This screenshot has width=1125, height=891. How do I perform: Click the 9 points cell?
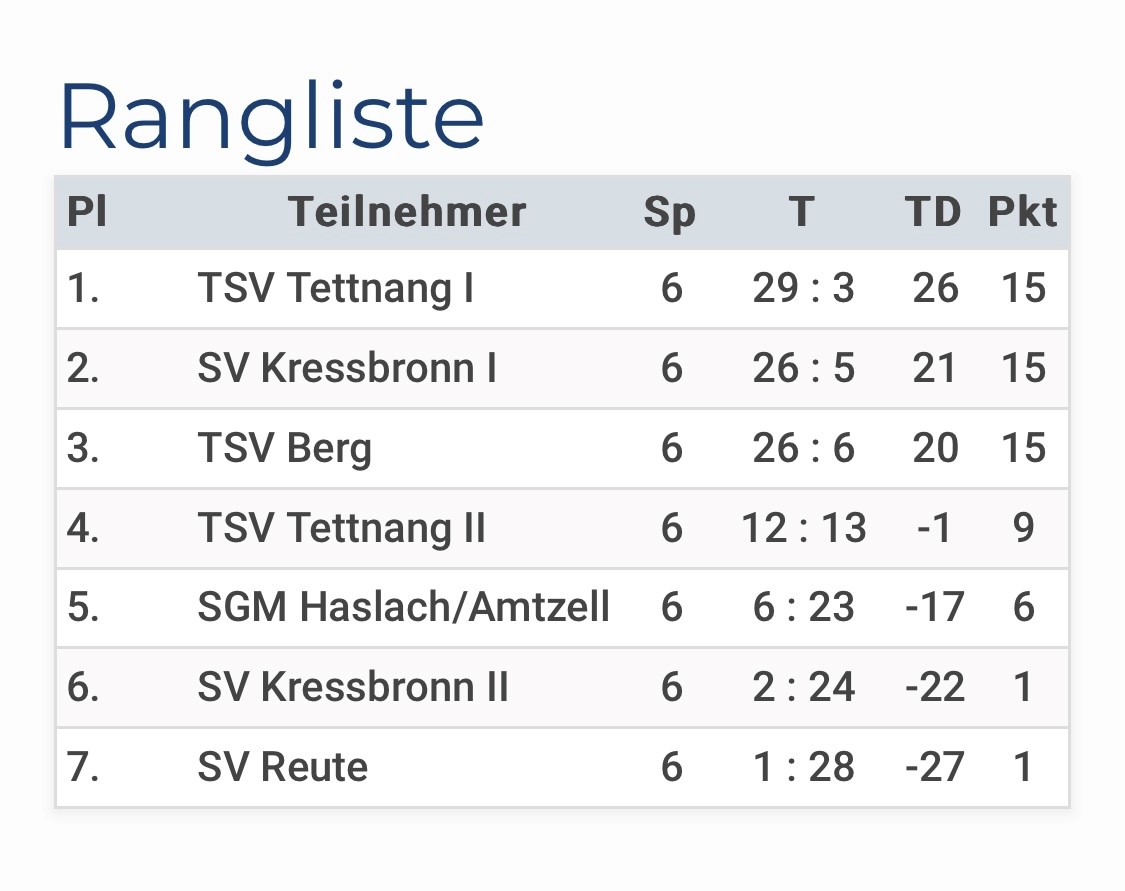(1023, 528)
